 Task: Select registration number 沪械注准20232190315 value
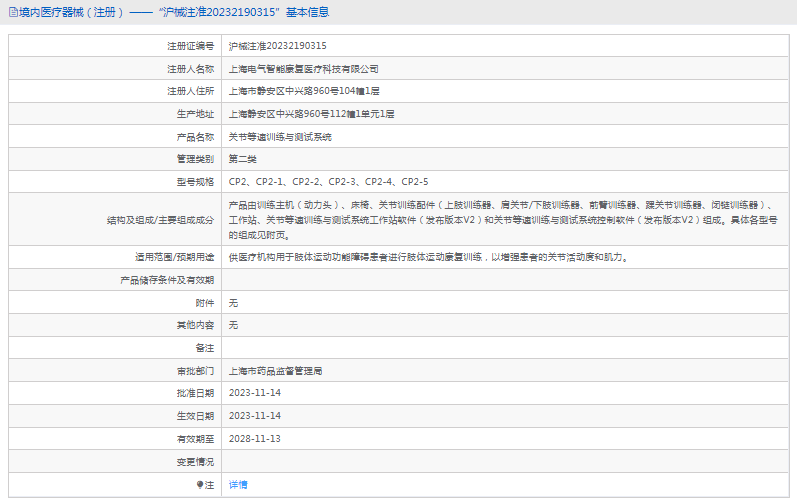pyautogui.click(x=278, y=46)
